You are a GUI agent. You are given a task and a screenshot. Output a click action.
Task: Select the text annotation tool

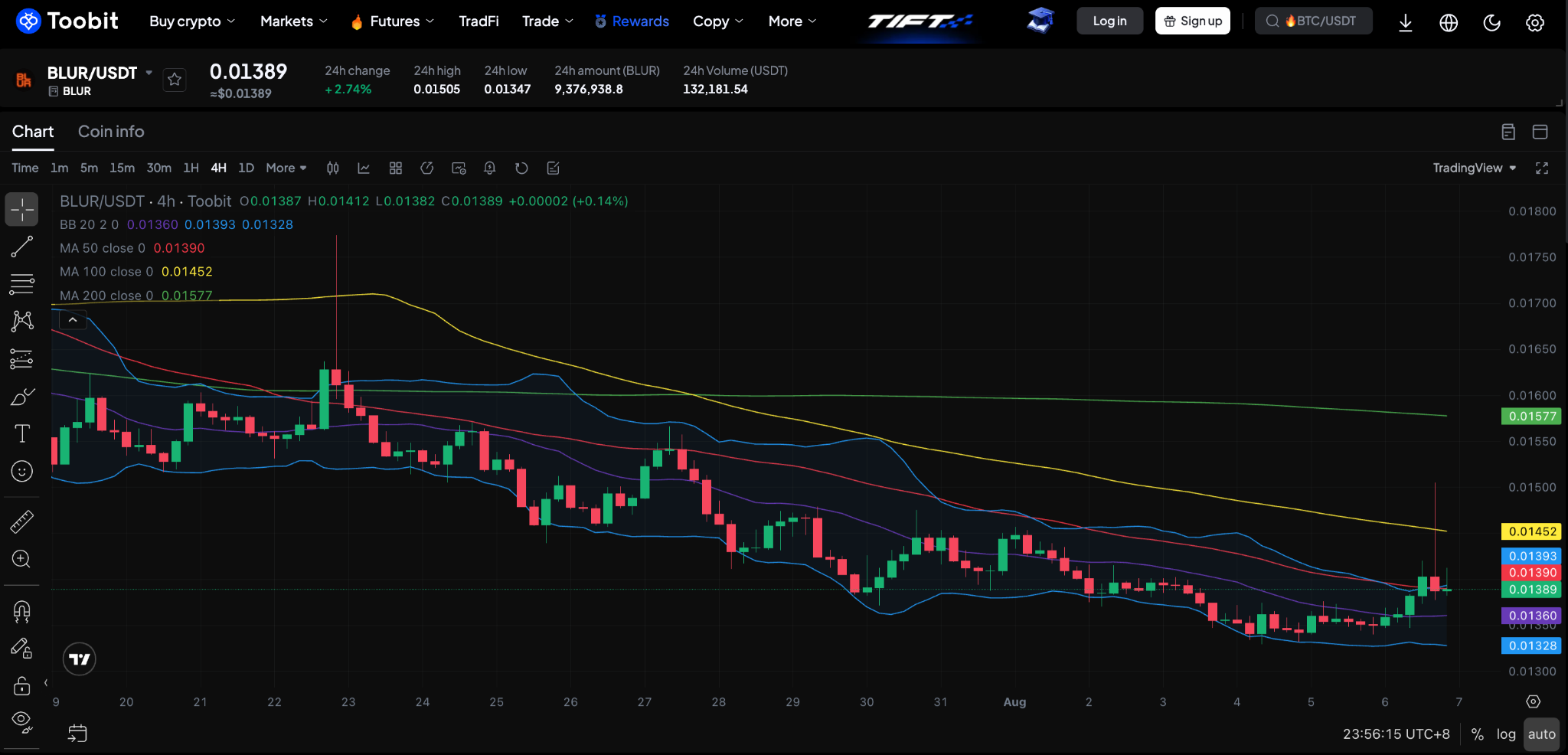[x=21, y=434]
